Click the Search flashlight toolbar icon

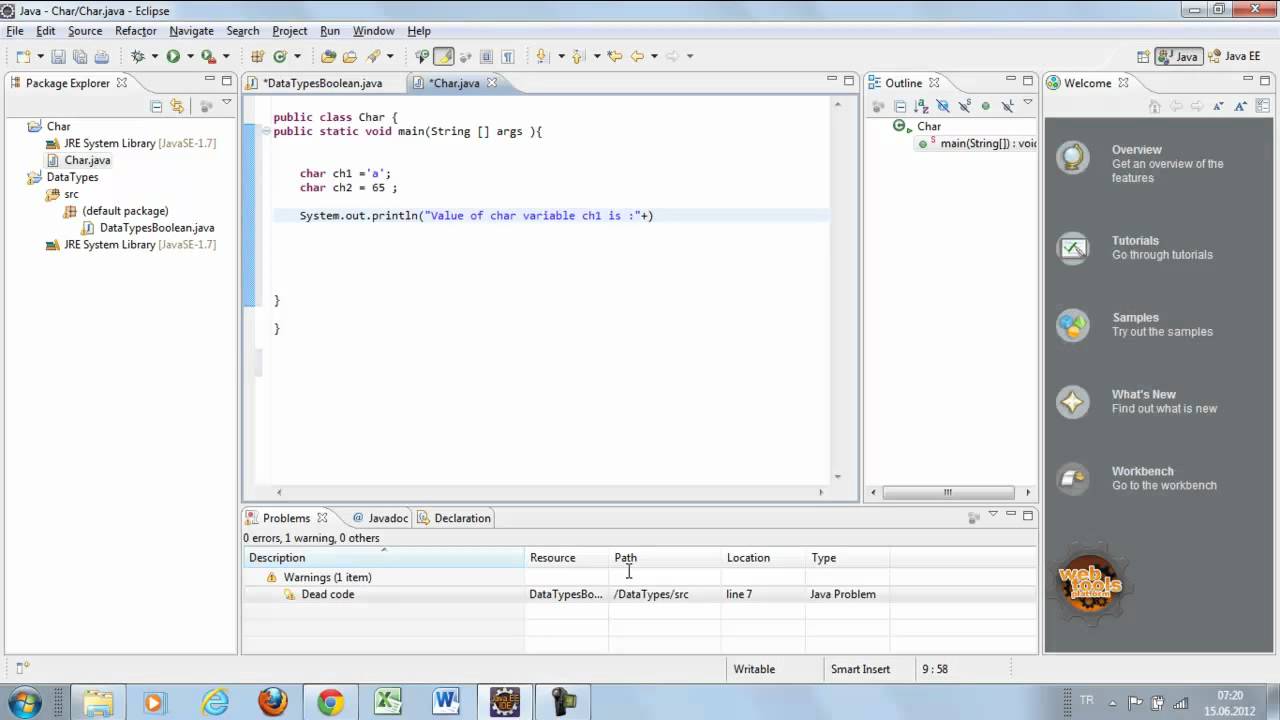tap(373, 57)
